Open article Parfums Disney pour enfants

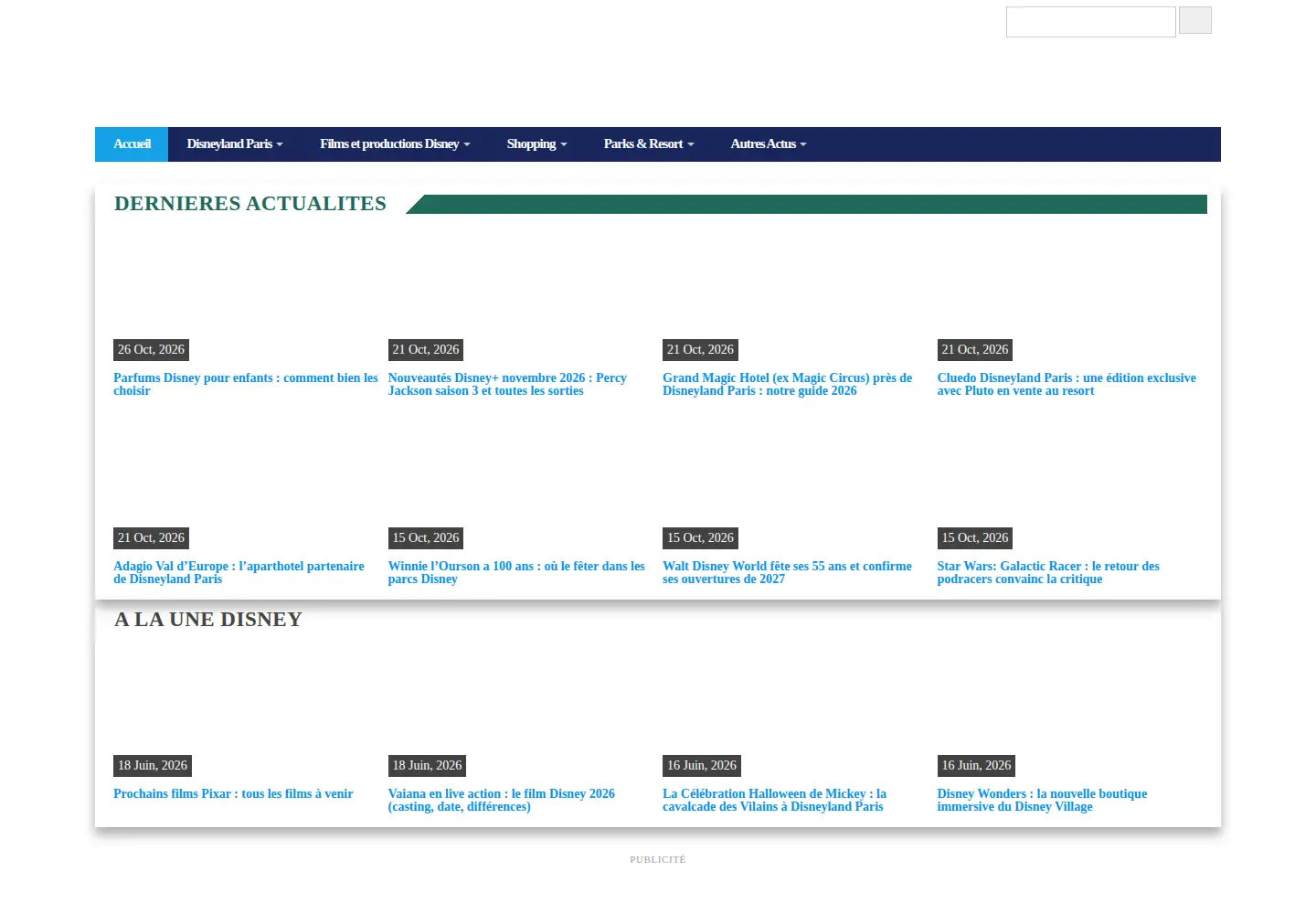(x=246, y=384)
